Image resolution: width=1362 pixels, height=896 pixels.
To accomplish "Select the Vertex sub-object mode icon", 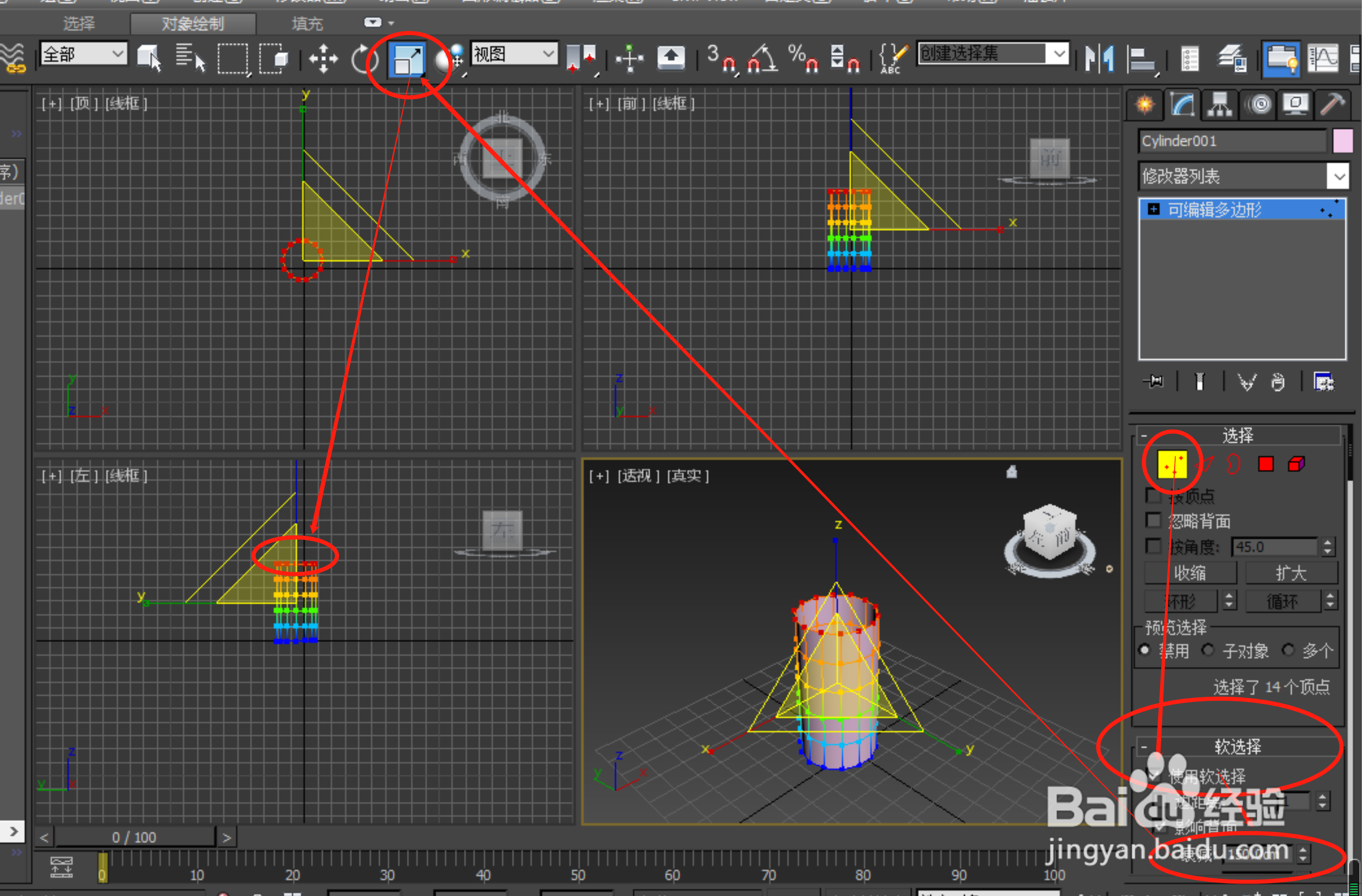I will 1172,464.
